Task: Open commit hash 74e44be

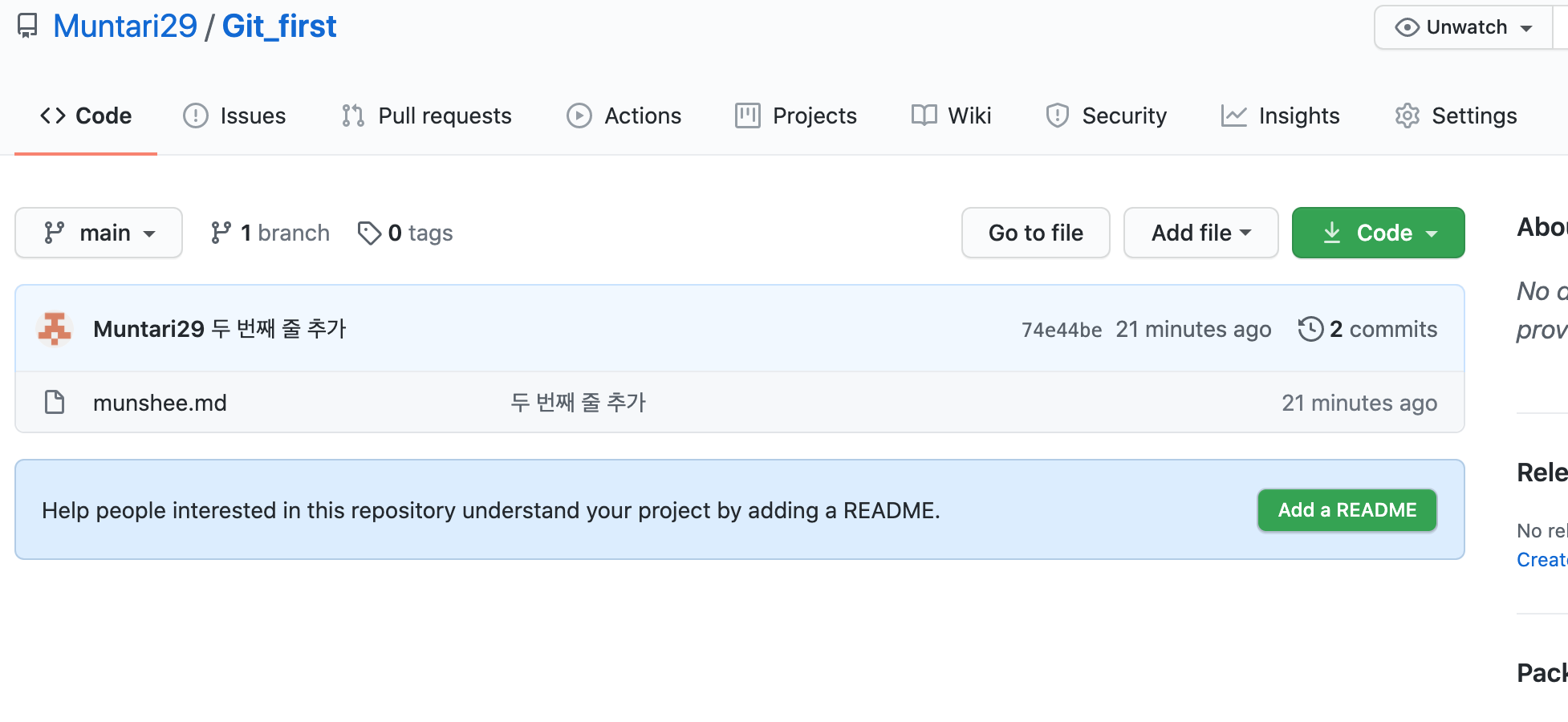Action: tap(1062, 330)
